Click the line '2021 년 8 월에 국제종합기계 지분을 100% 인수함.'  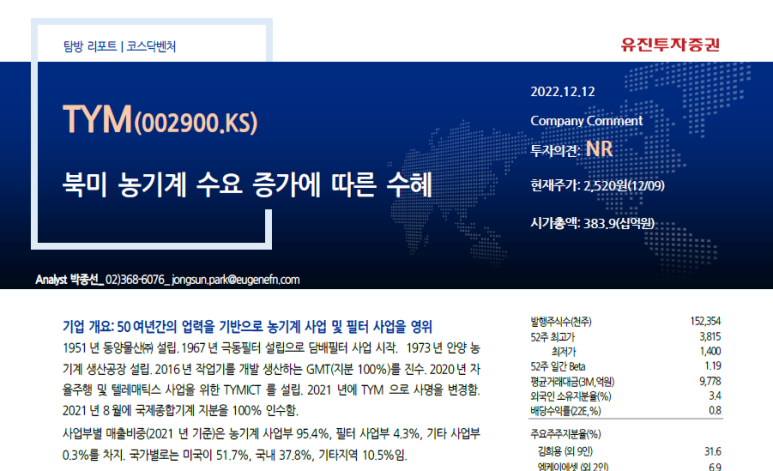click(180, 410)
